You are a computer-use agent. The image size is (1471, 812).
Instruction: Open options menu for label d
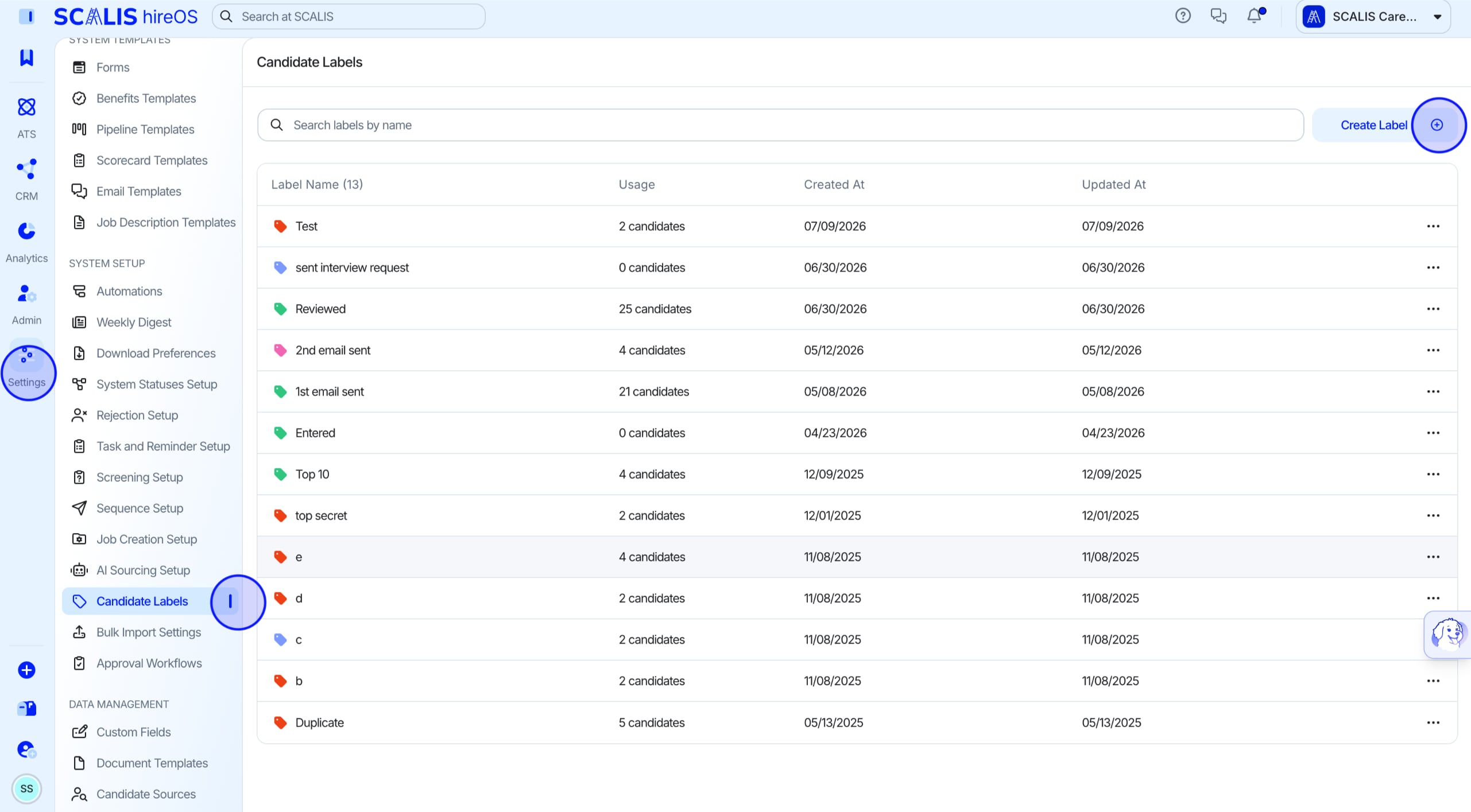(x=1433, y=598)
